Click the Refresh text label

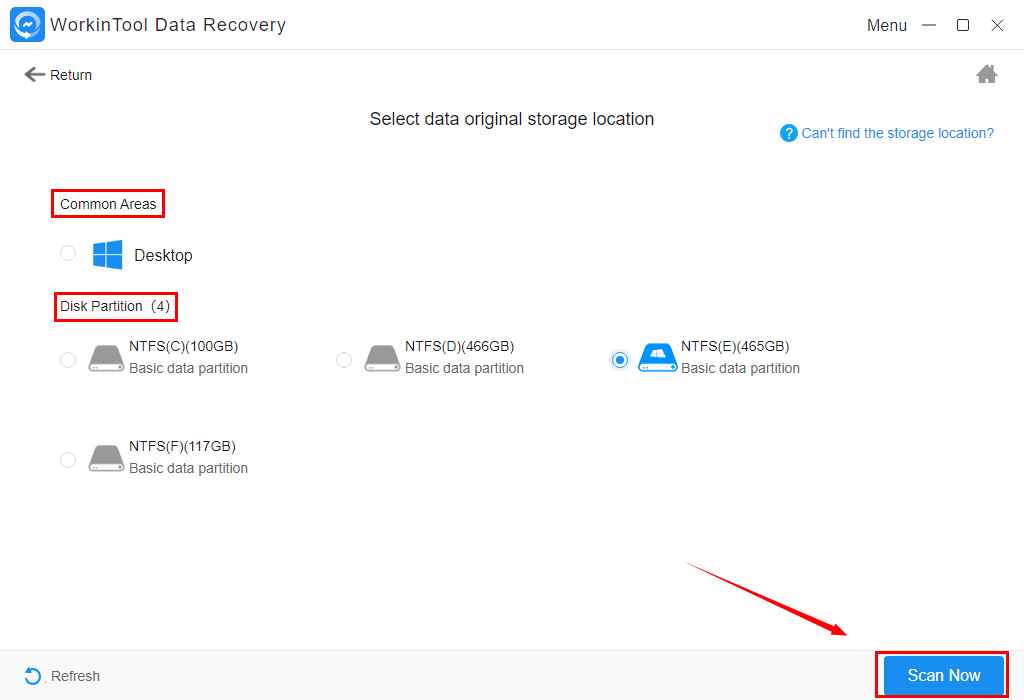[x=75, y=676]
